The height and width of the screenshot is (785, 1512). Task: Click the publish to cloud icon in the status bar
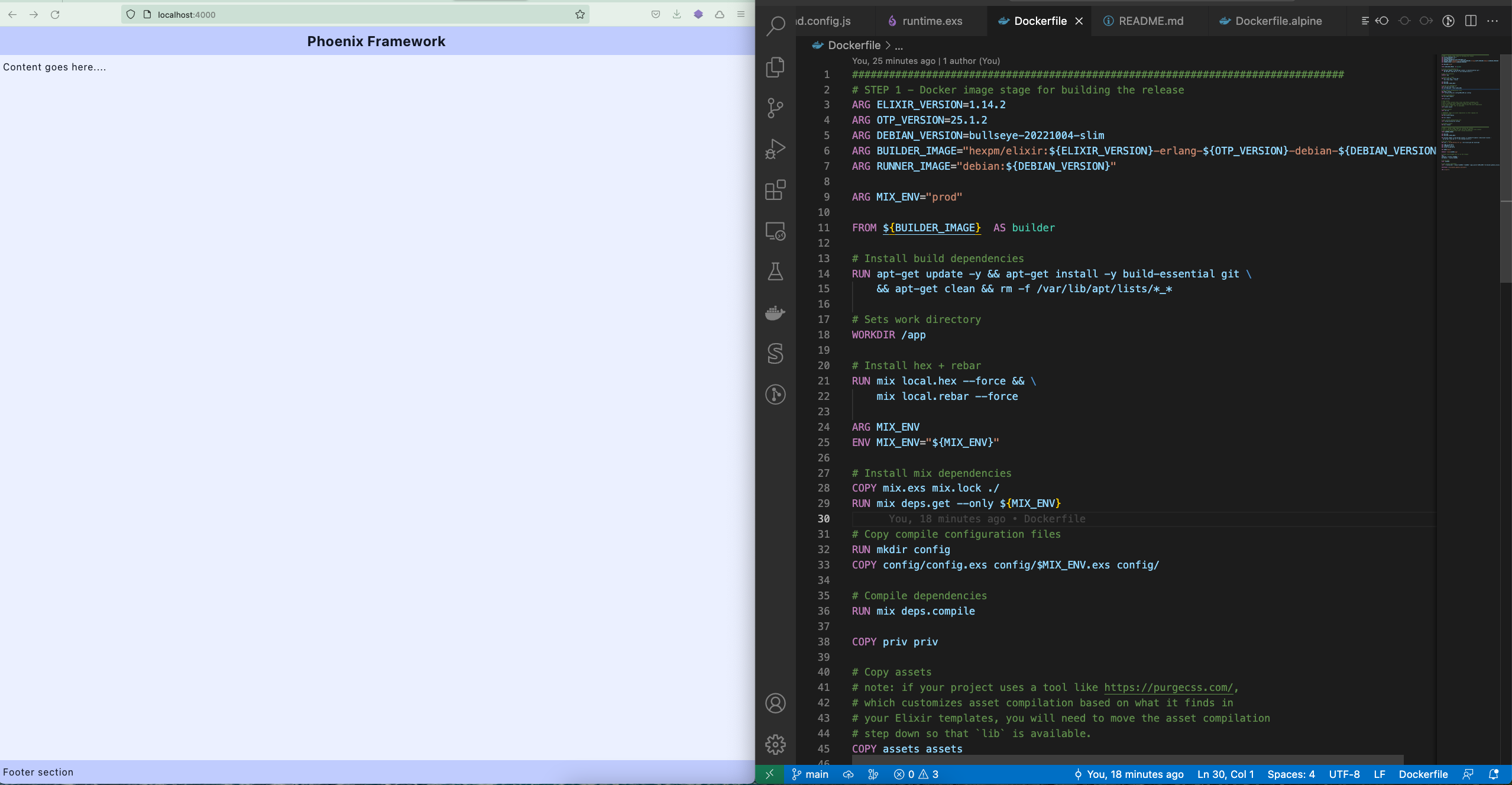848,774
